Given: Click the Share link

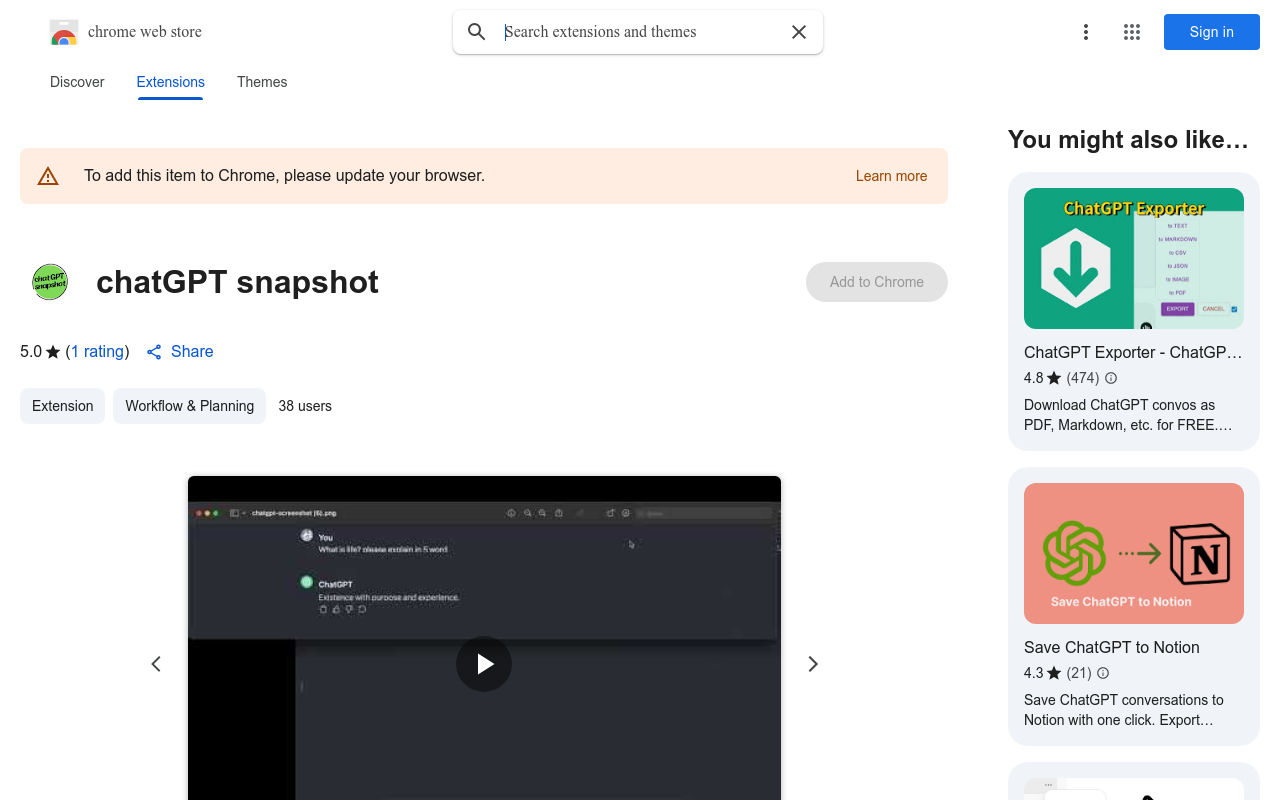Looking at the screenshot, I should pos(180,351).
